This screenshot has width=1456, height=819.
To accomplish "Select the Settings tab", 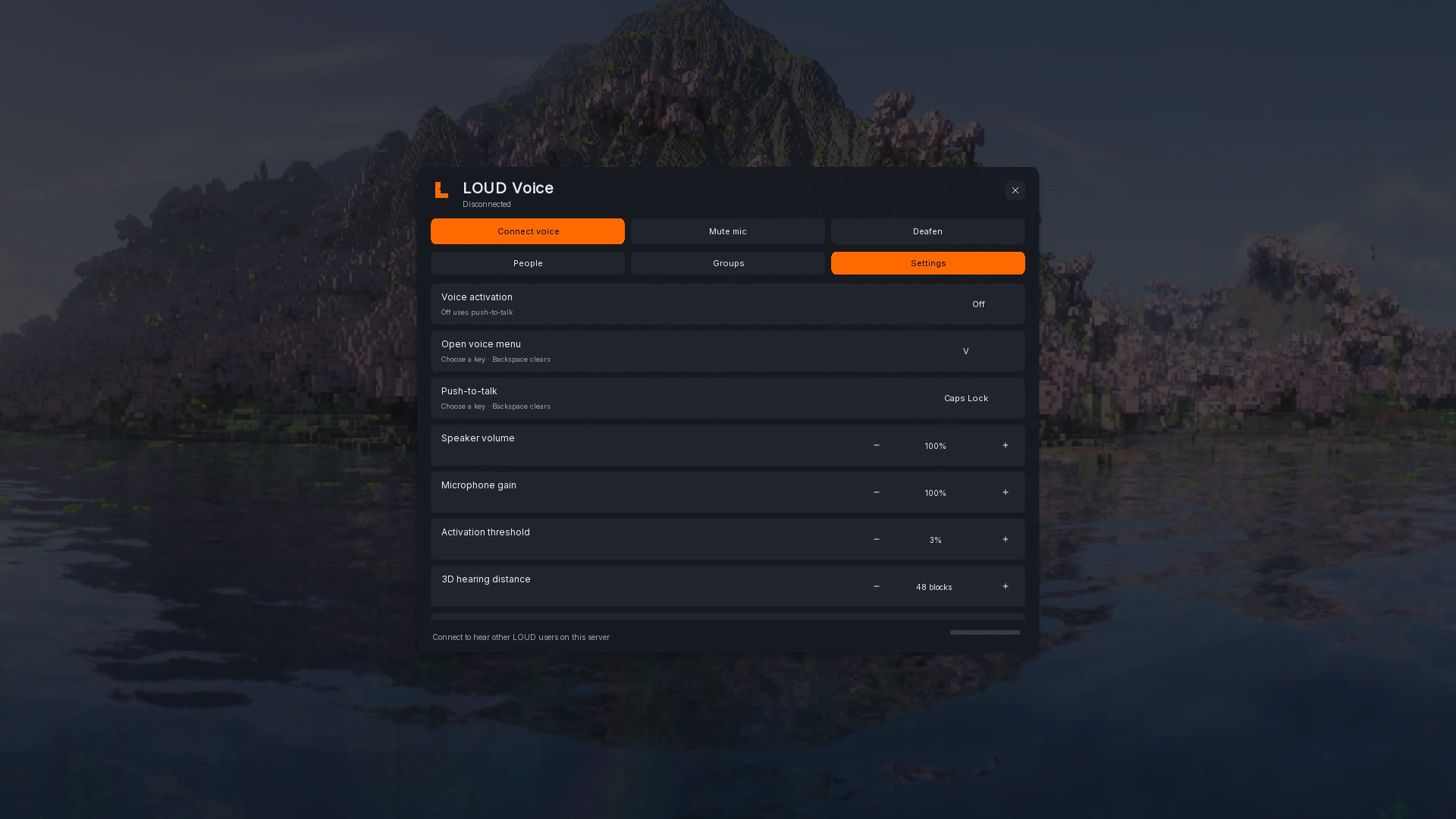I will [x=928, y=263].
